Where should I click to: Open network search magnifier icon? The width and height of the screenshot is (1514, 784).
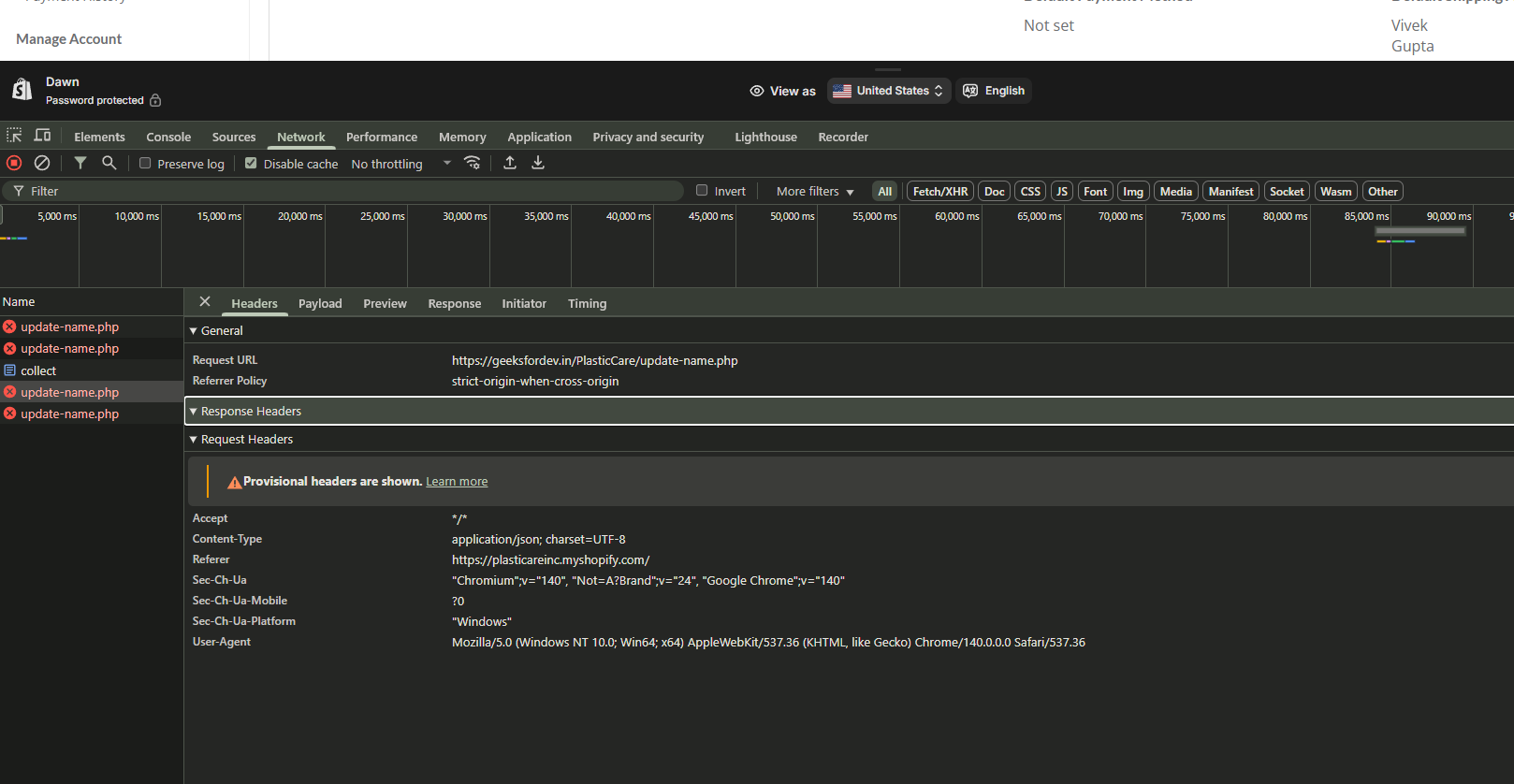[109, 163]
